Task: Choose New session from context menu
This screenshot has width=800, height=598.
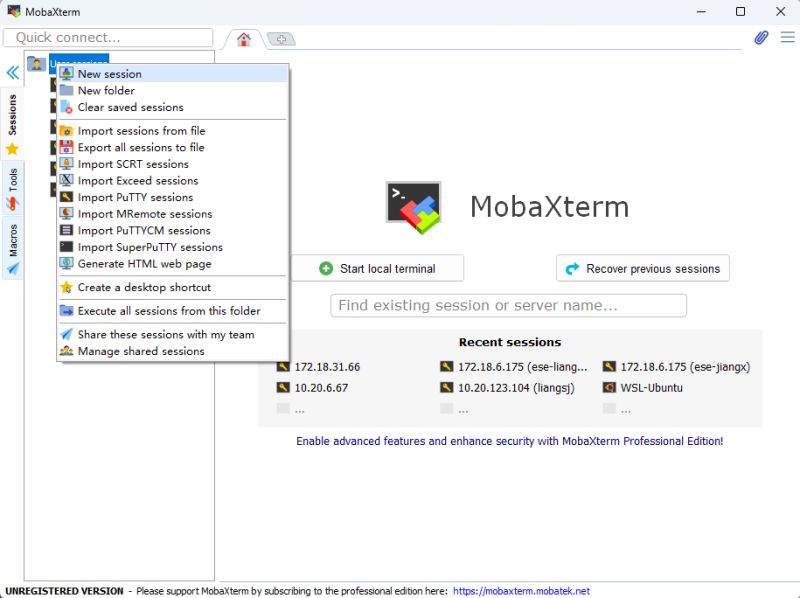Action: point(173,74)
